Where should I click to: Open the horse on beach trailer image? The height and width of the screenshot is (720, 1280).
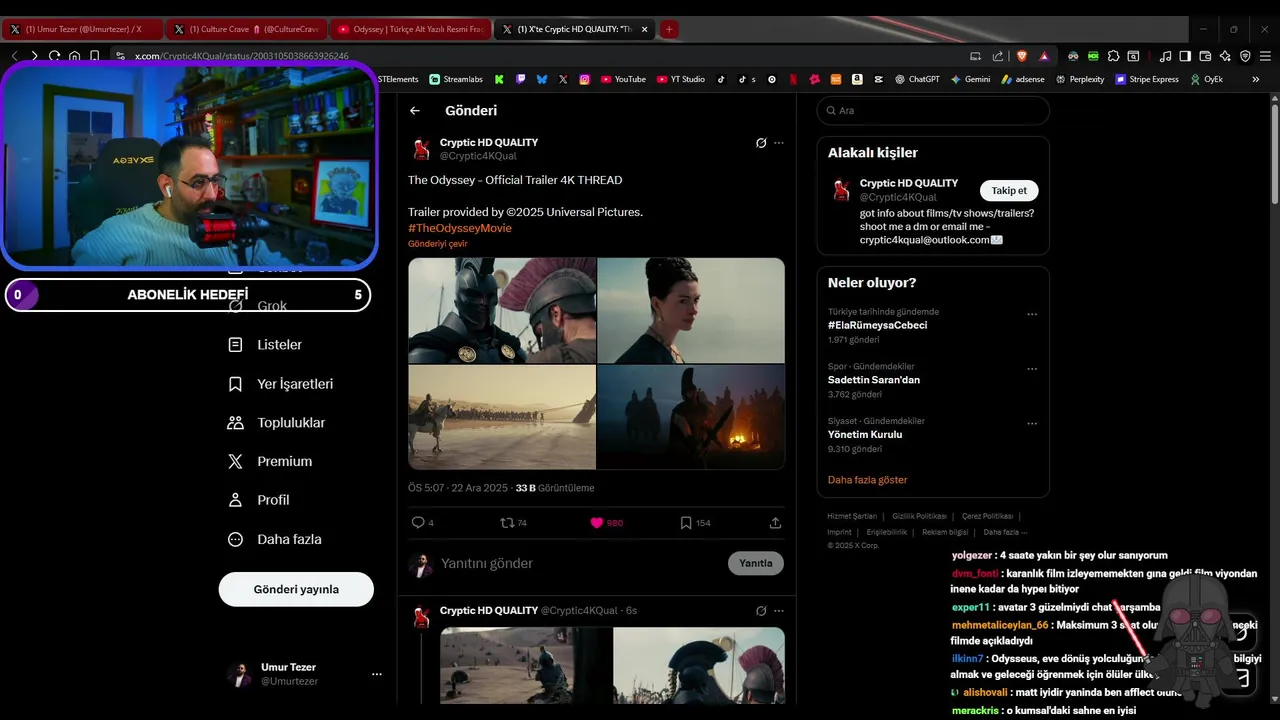[502, 417]
